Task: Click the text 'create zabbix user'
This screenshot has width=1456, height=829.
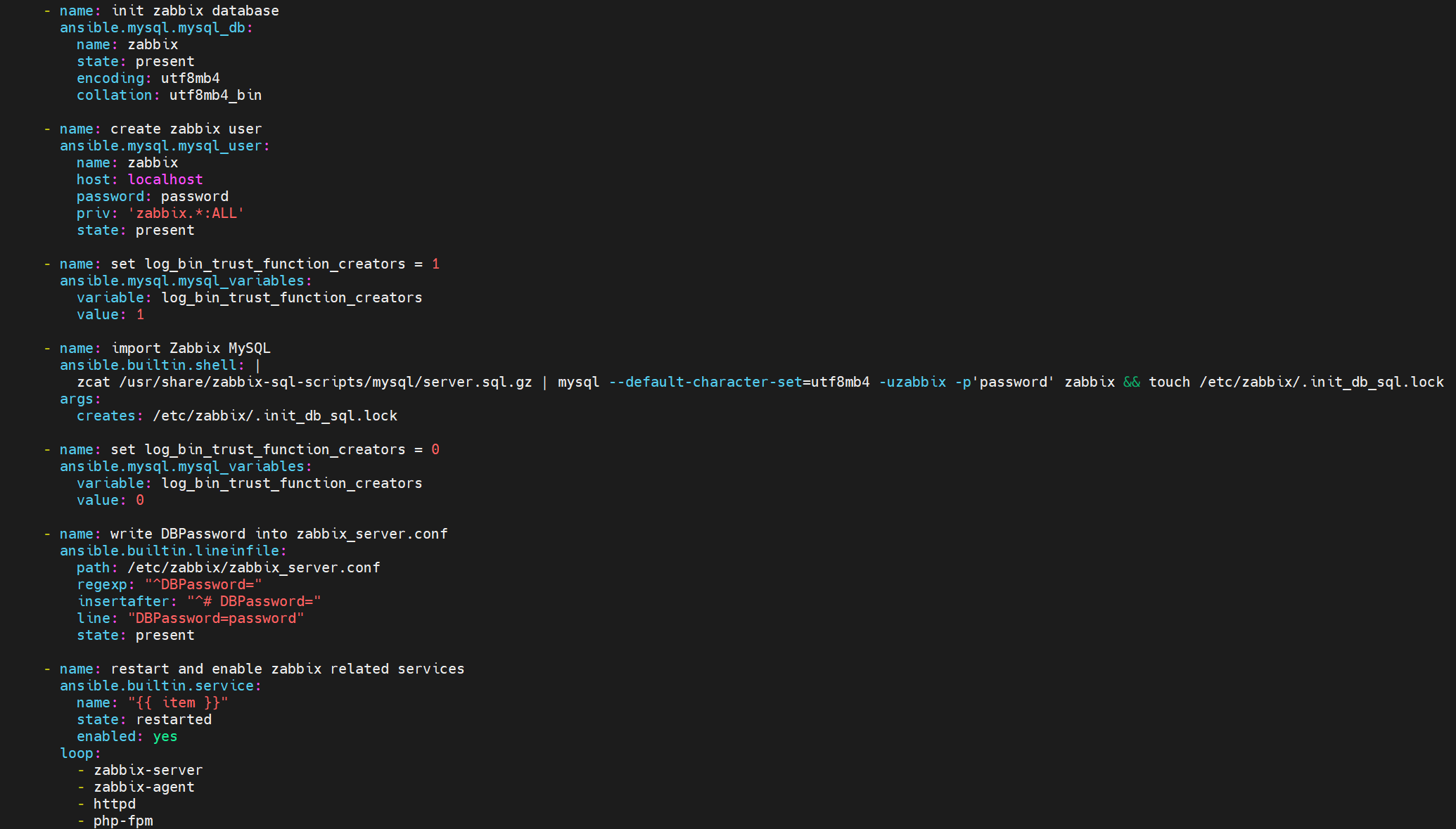Action: pos(186,129)
